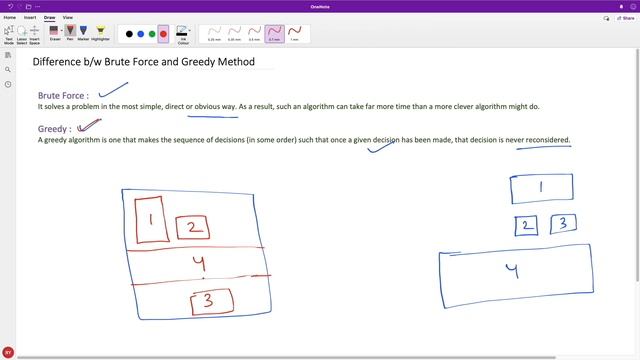
Task: Open the notebooks navigation icon in sidebar
Action: pyautogui.click(x=8, y=55)
